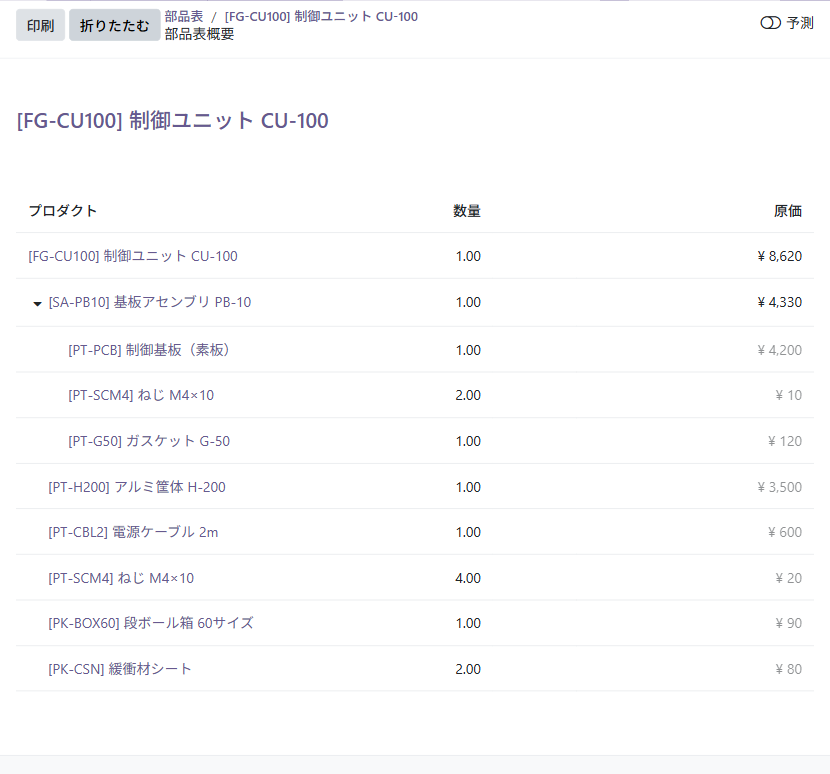Open [PT-SCM4] ねじ M4×10 with quantity 4.00
The height and width of the screenshot is (774, 830).
(x=121, y=578)
